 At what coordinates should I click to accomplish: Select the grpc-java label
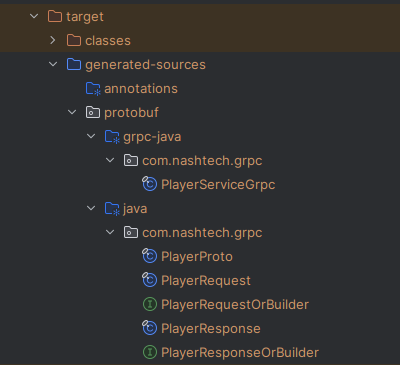point(152,137)
